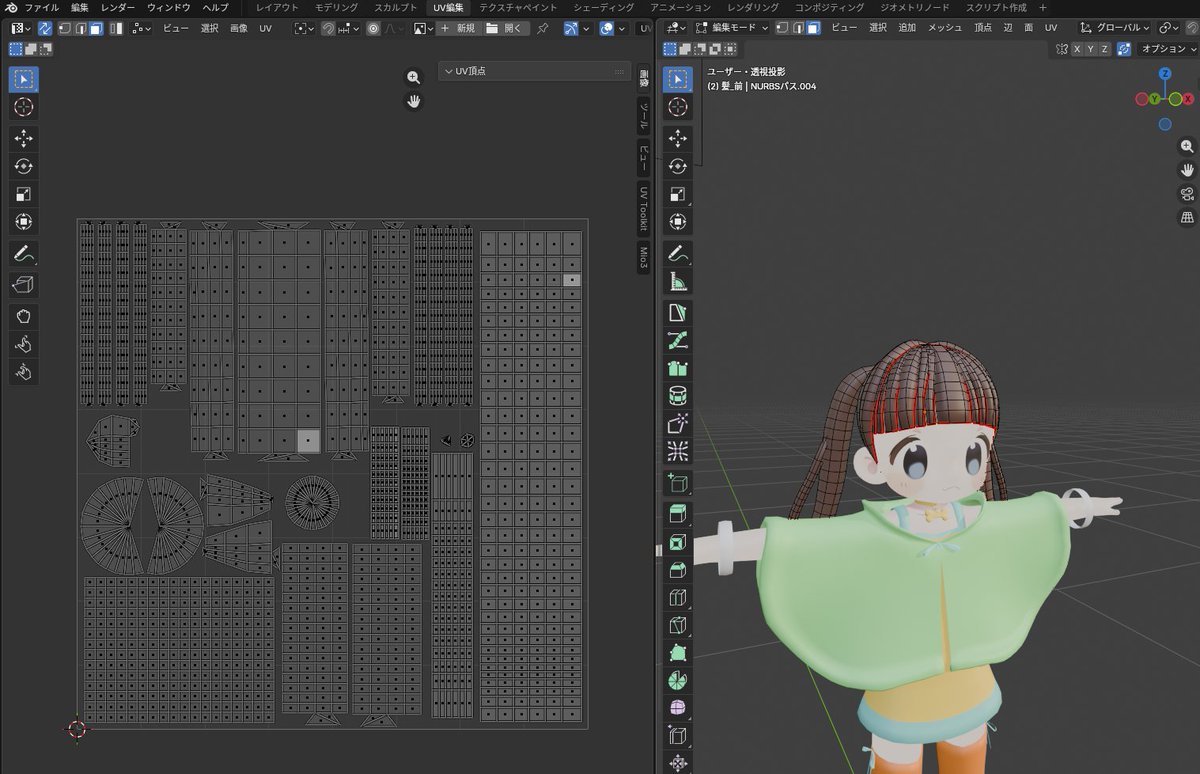Open UV sticky selection mode dropdown
1200x774 pixels.
pos(140,29)
